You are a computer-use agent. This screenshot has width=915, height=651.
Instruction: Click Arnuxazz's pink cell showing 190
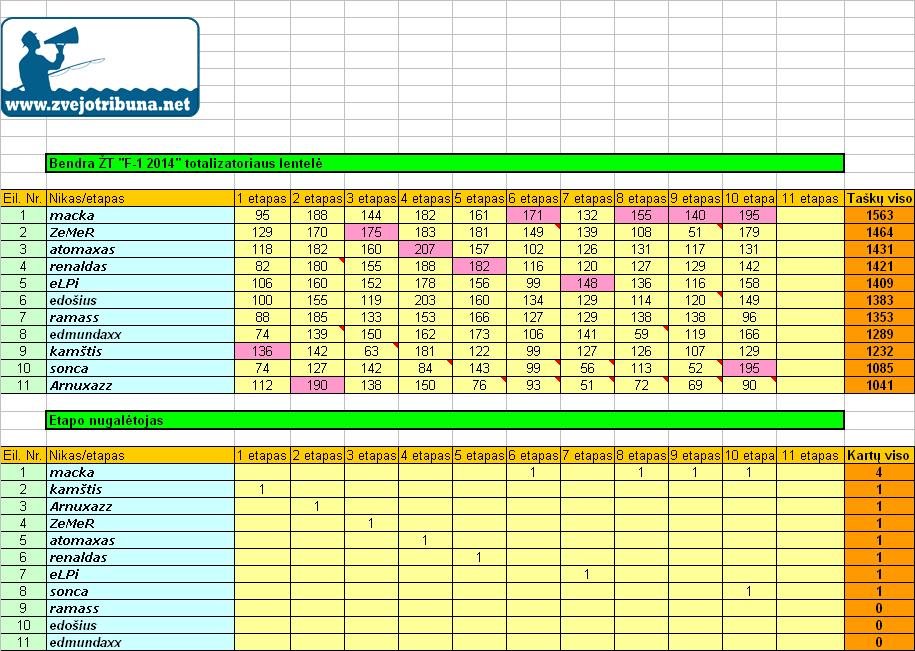pos(317,385)
